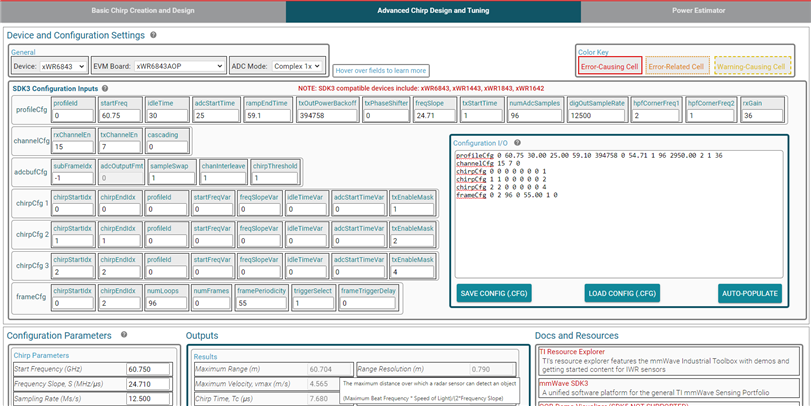Edit the txStartTime field
Screen dimensions: 811x406
click(x=482, y=116)
